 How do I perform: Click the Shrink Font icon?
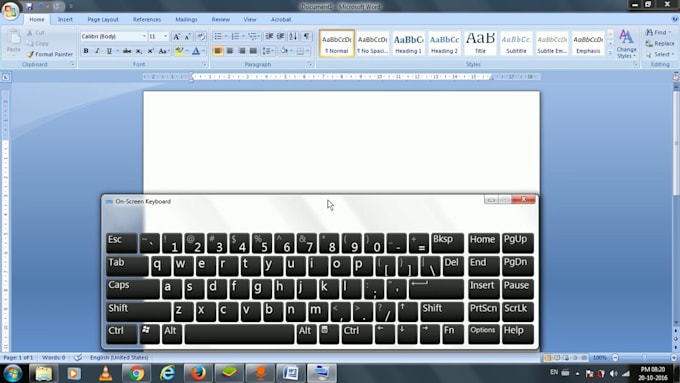pyautogui.click(x=188, y=36)
